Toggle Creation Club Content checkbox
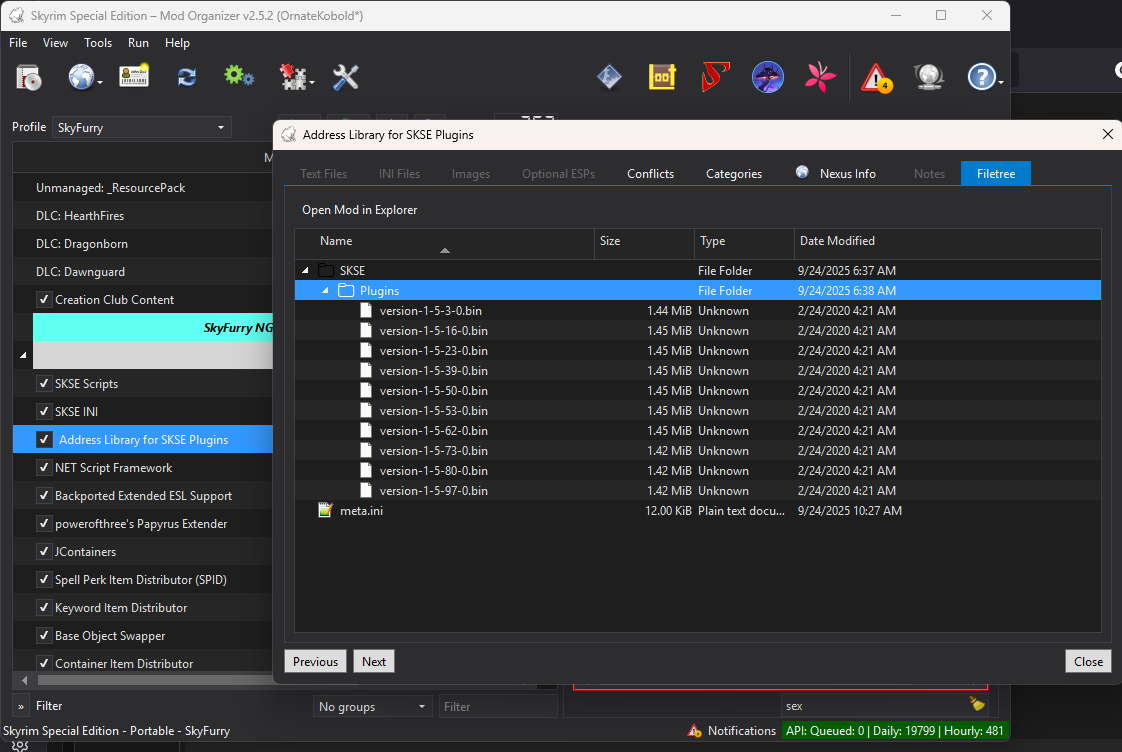This screenshot has width=1122, height=752. click(x=44, y=299)
